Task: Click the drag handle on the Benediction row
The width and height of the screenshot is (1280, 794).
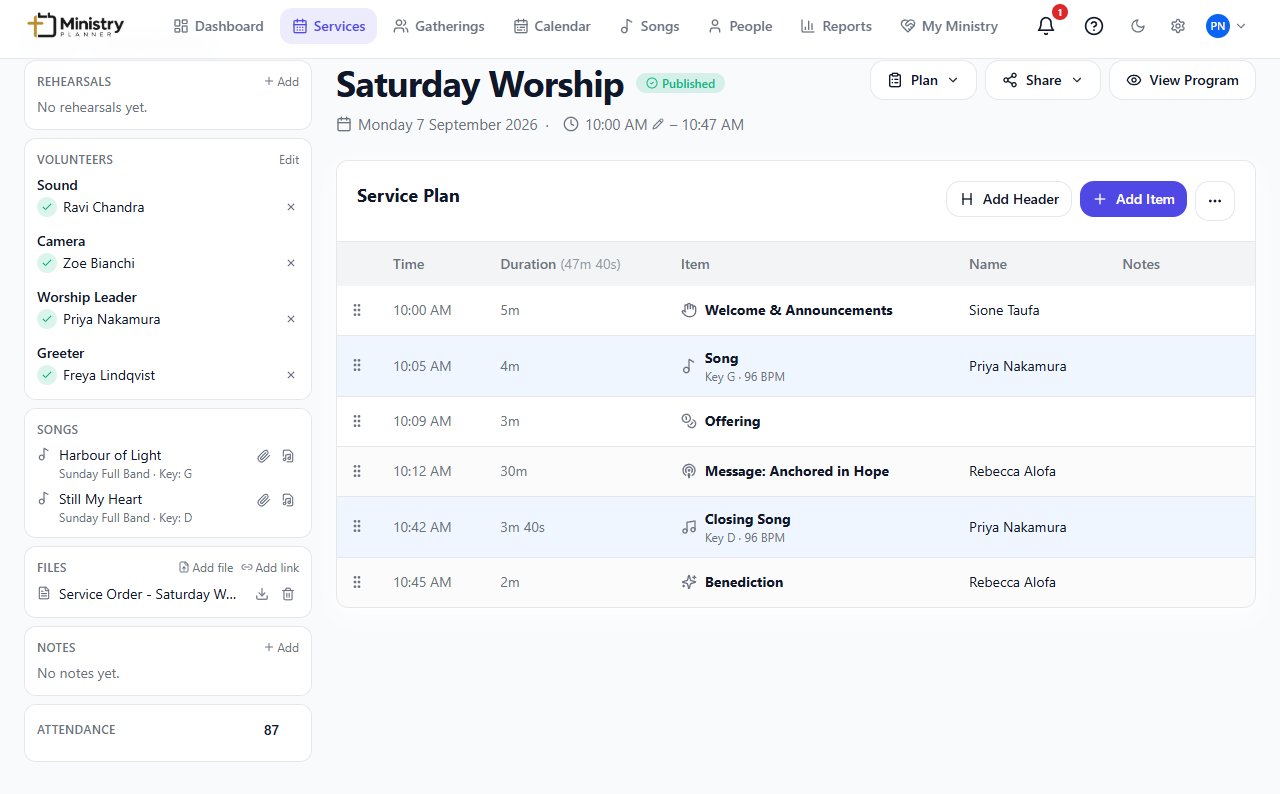Action: pyautogui.click(x=357, y=582)
